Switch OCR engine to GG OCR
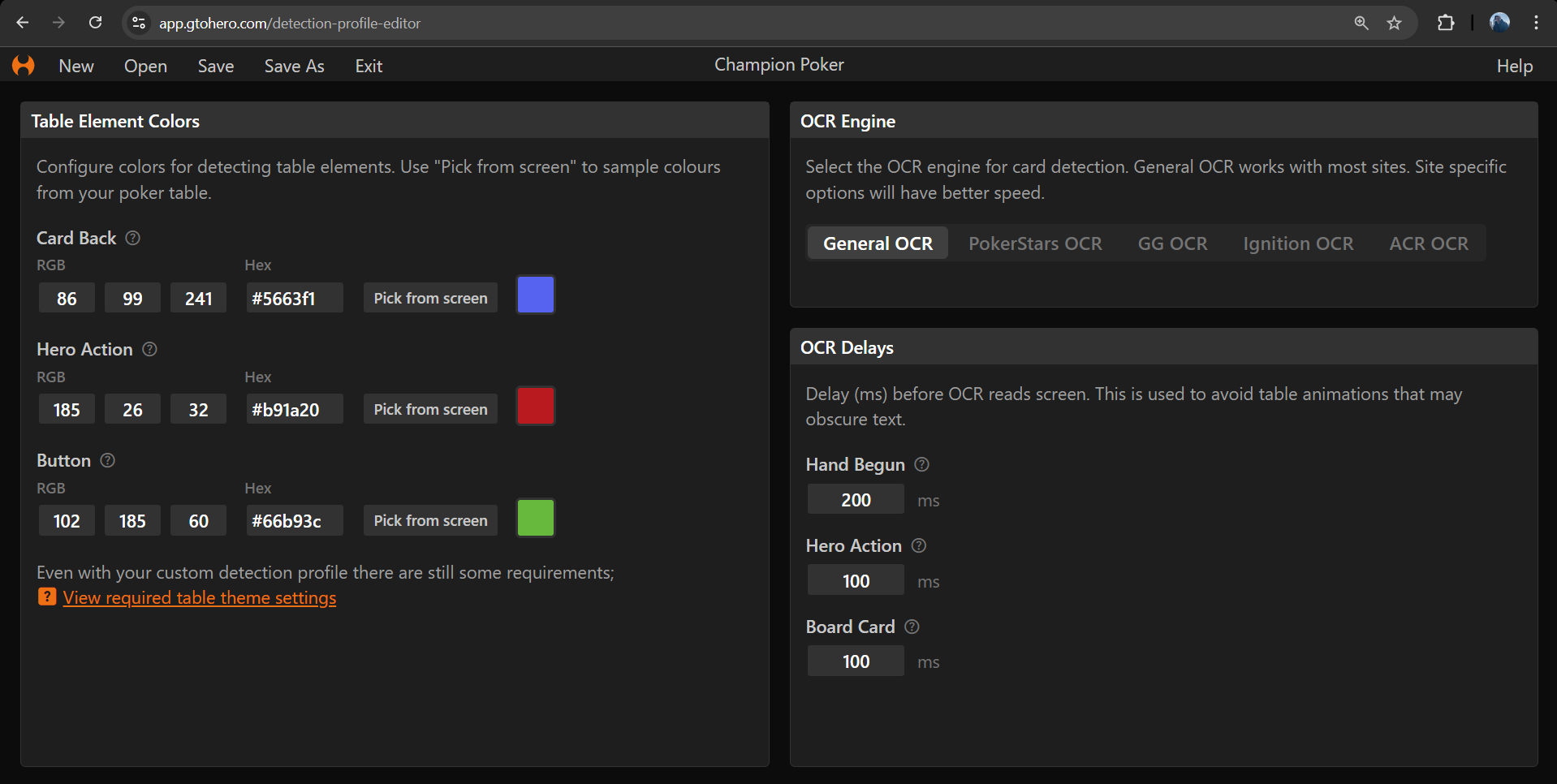The height and width of the screenshot is (784, 1557). coord(1172,243)
